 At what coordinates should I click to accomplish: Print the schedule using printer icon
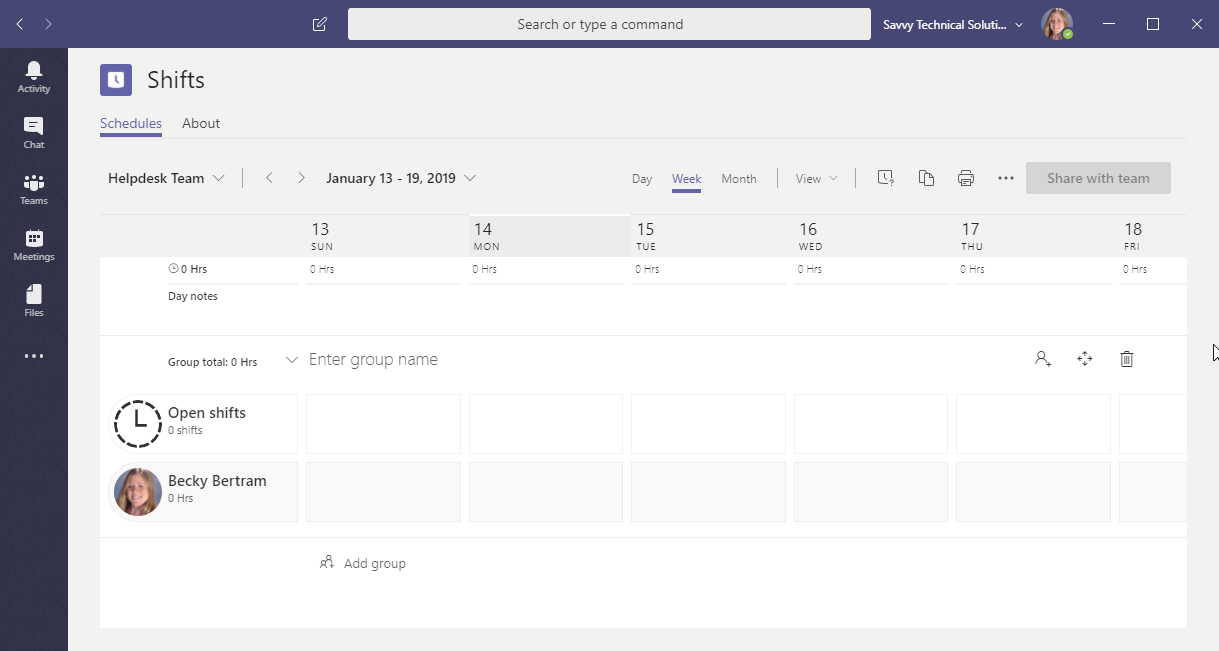(x=966, y=178)
